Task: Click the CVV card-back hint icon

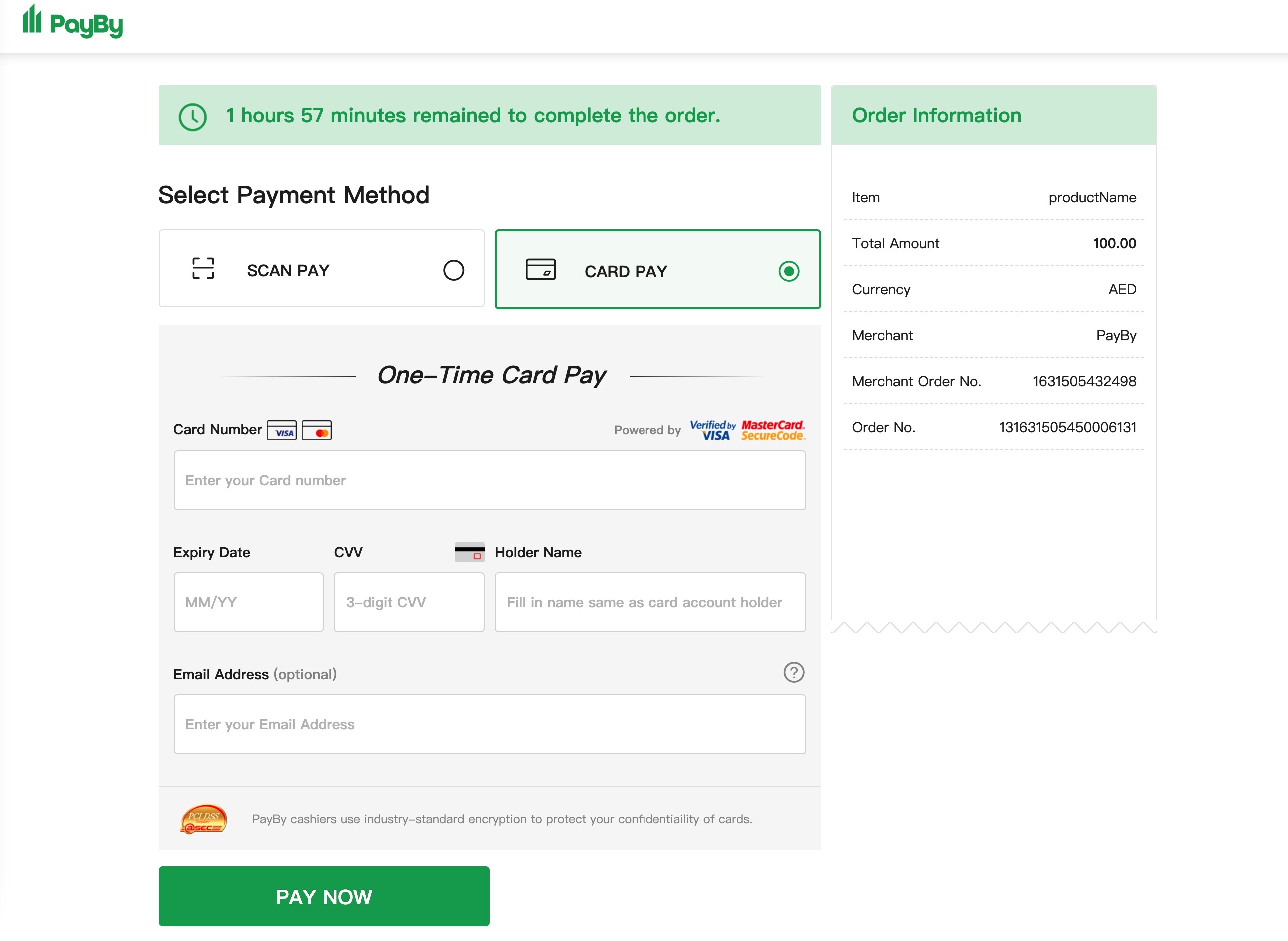Action: pyautogui.click(x=469, y=552)
